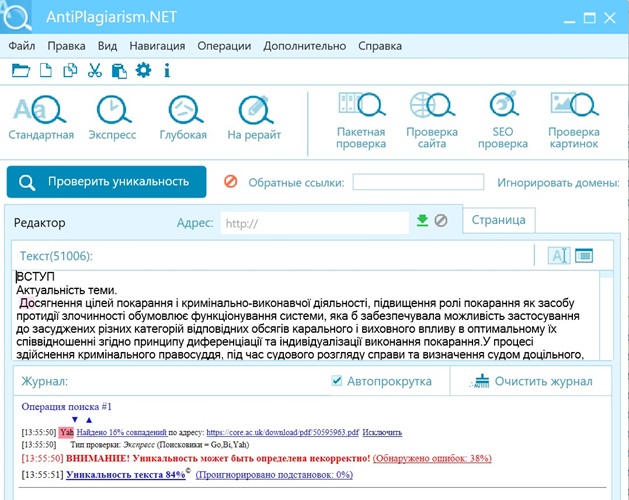Click the red stop icon near Обратные ссылки

[x=231, y=181]
